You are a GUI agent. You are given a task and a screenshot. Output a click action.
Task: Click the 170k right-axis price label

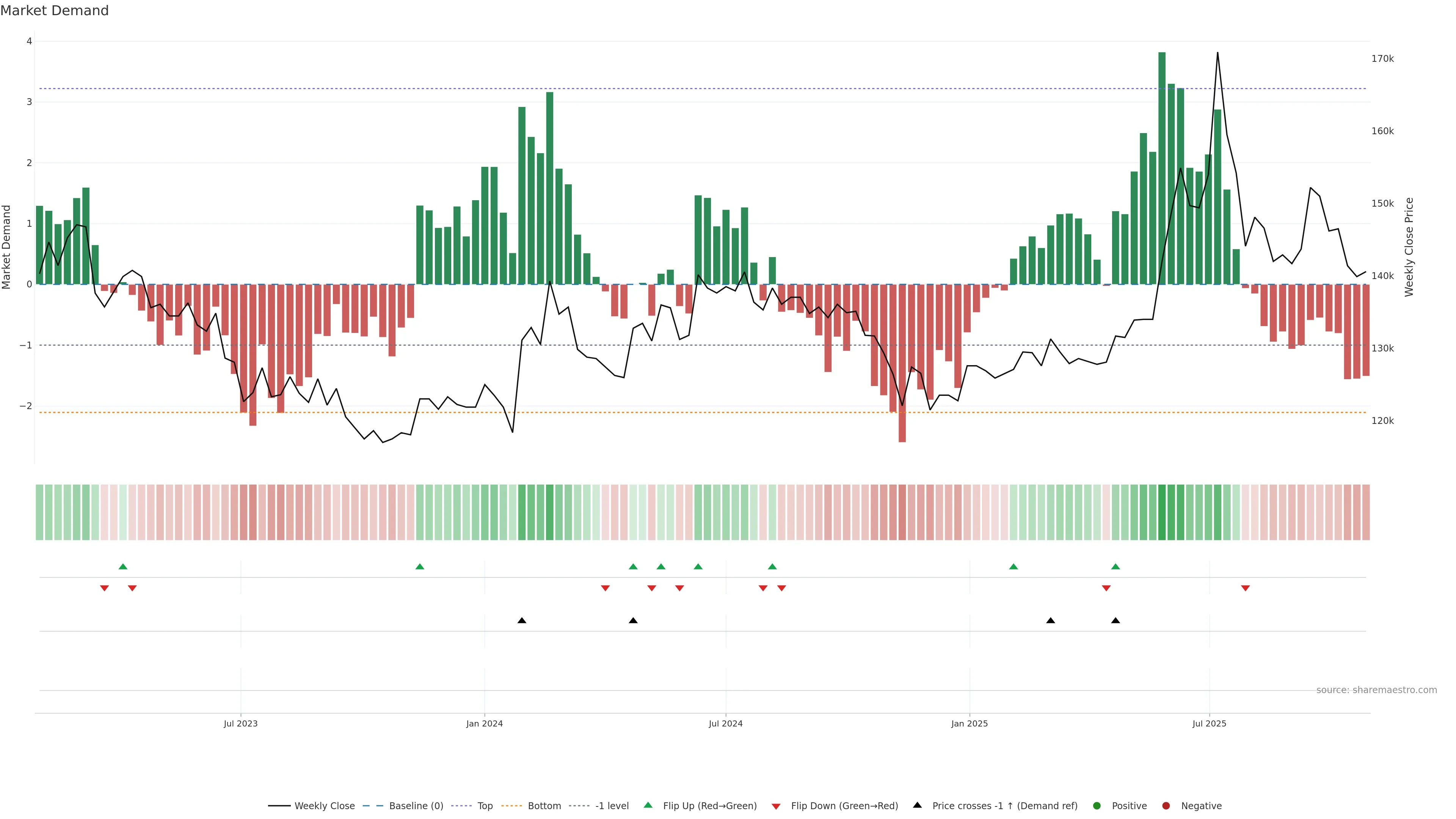click(1382, 59)
